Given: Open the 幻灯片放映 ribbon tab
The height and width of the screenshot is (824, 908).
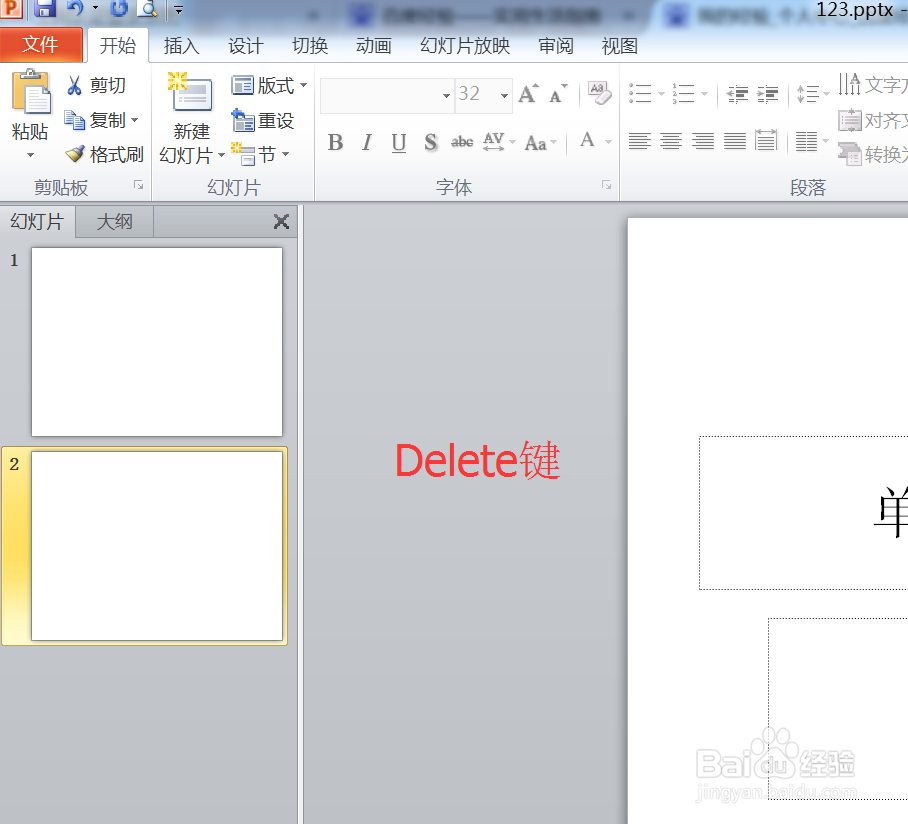Looking at the screenshot, I should (x=464, y=46).
